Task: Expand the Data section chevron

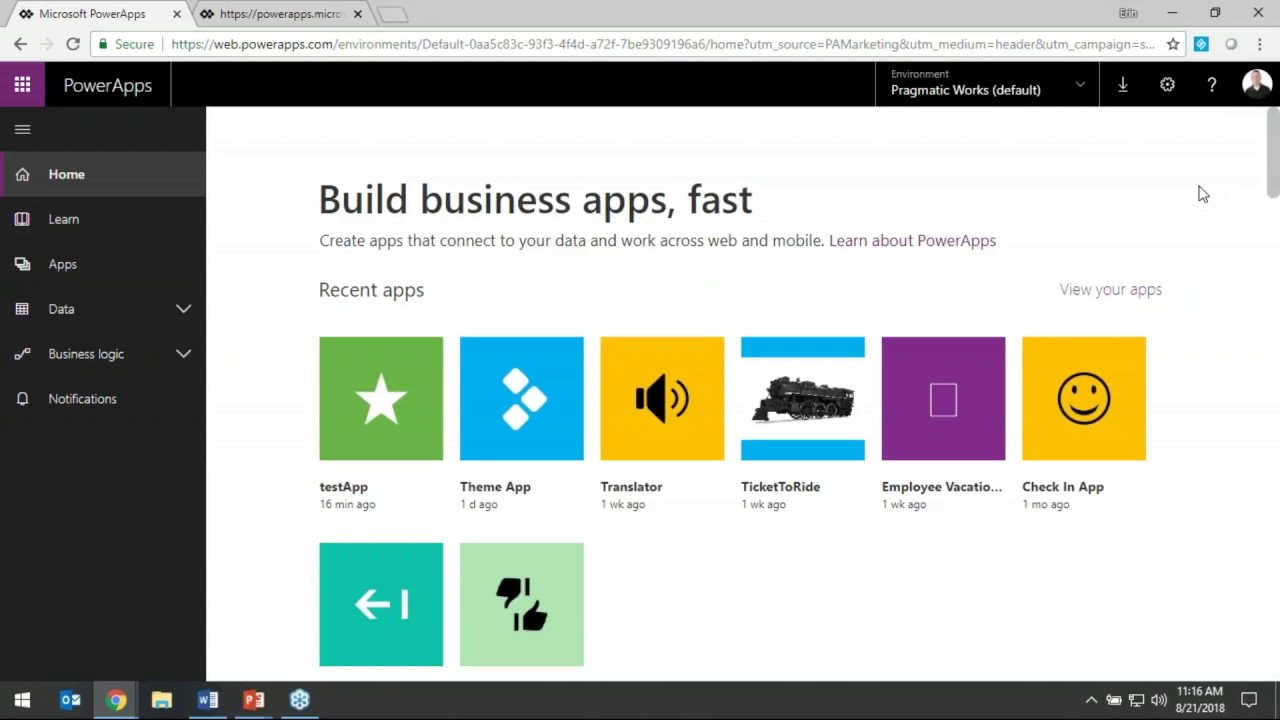Action: [184, 309]
